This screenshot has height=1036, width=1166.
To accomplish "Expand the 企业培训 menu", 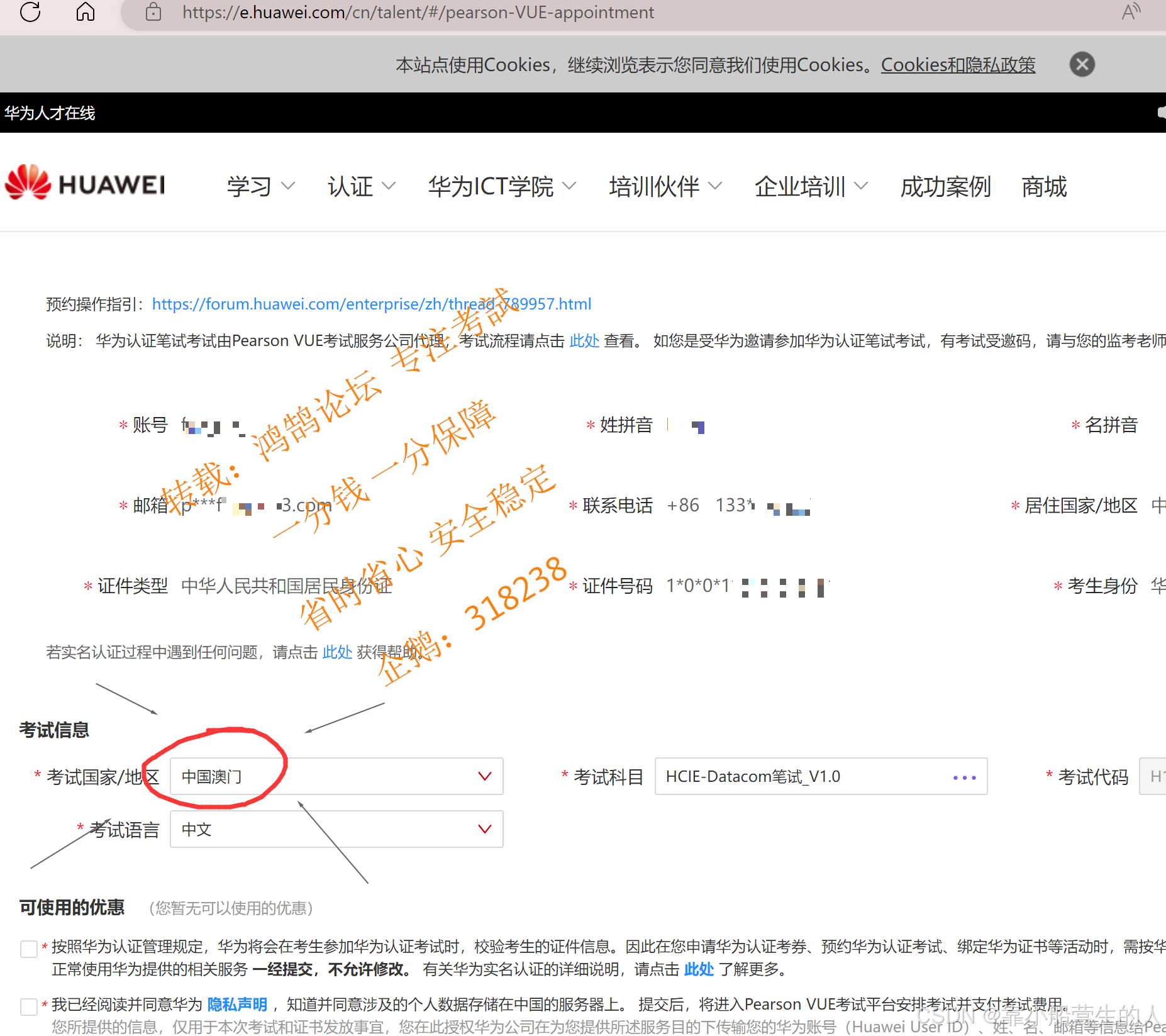I will click(811, 186).
